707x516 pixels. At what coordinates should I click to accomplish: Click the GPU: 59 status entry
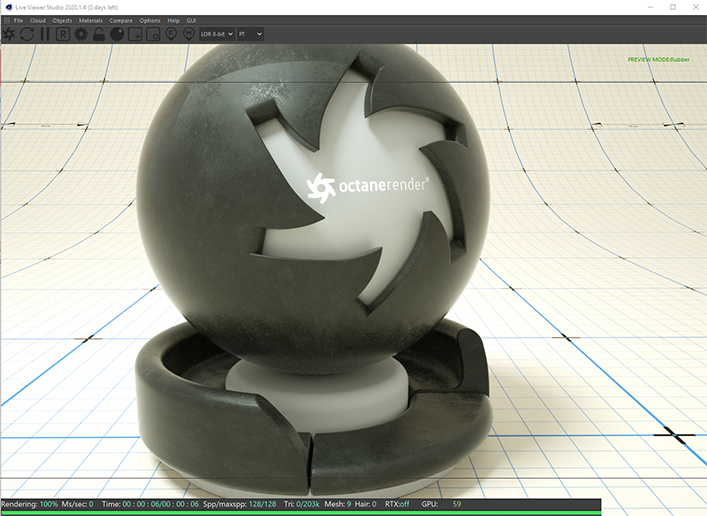(441, 504)
